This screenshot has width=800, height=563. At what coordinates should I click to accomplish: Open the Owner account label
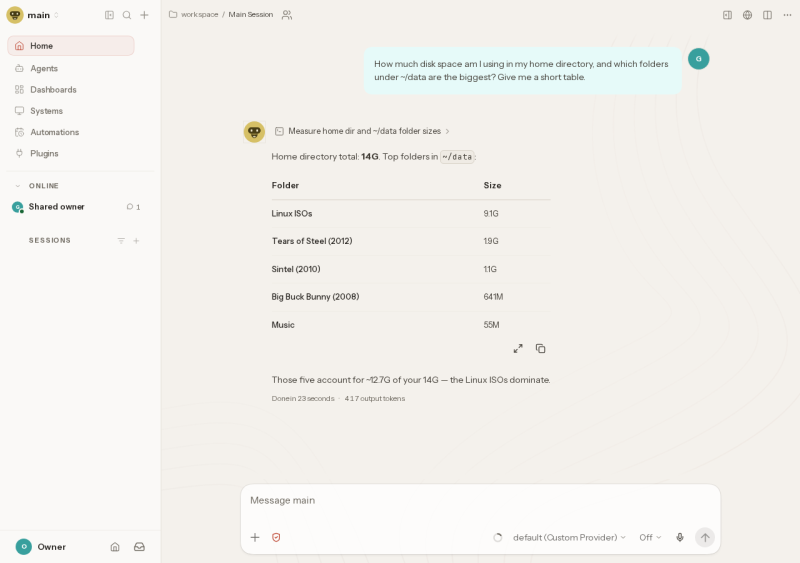click(x=52, y=547)
